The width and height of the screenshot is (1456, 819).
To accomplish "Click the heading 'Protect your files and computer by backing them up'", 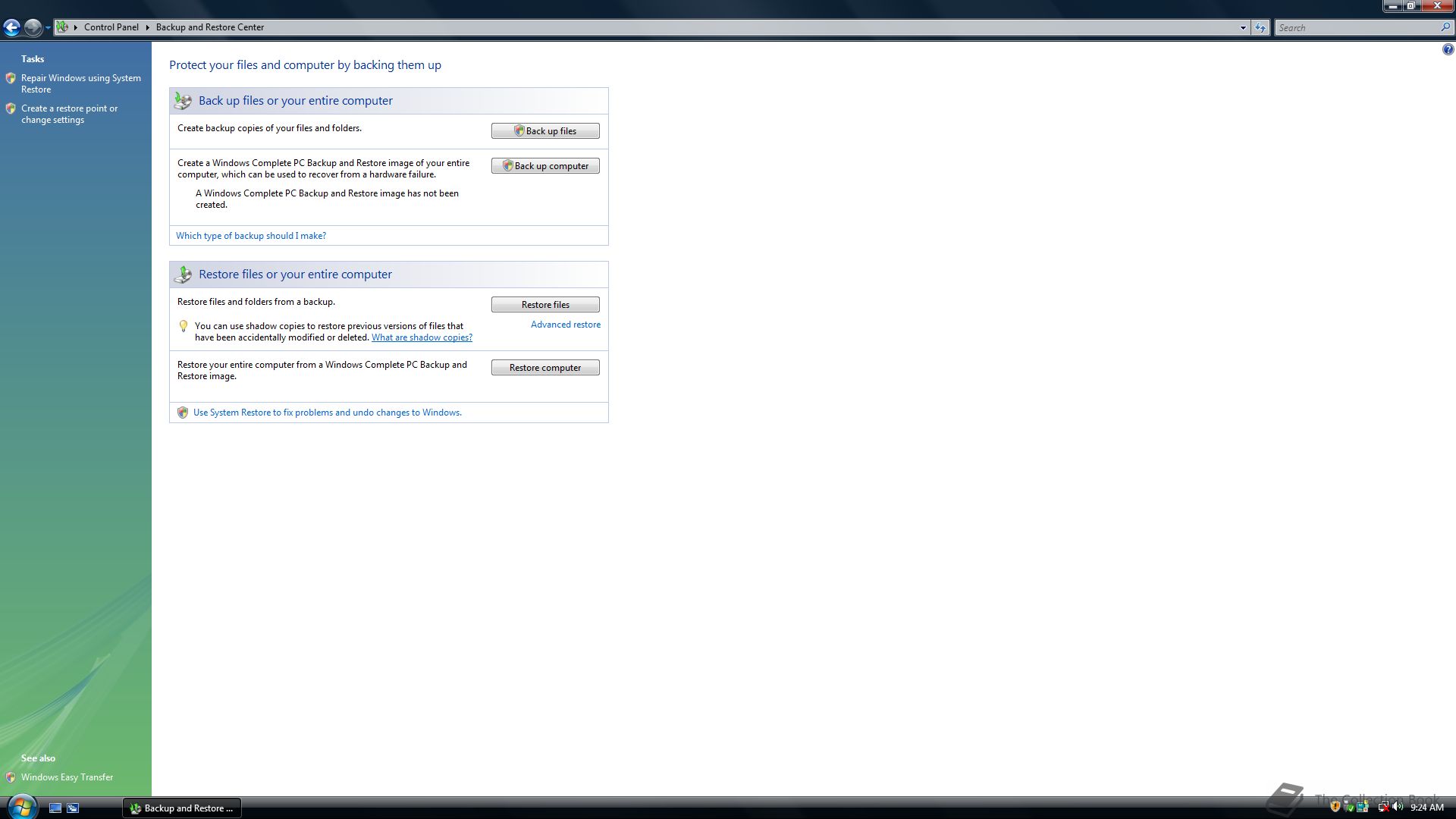I will click(305, 65).
